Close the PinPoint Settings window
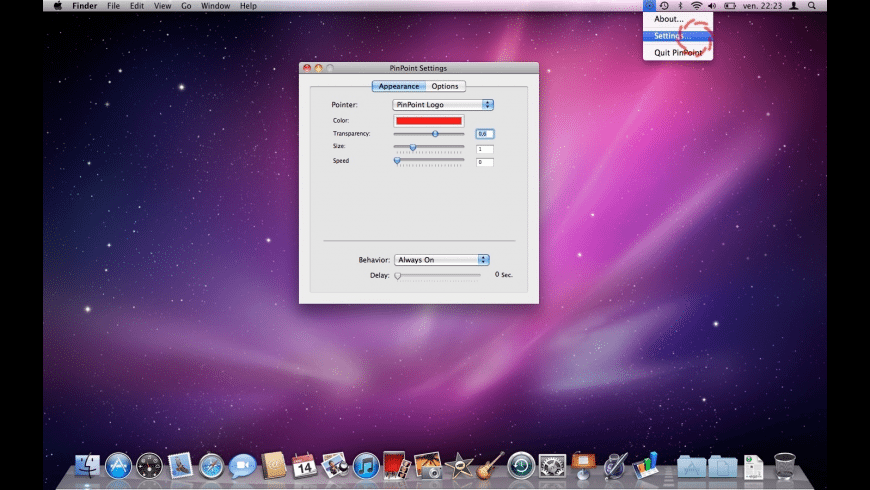This screenshot has height=490, width=870. pyautogui.click(x=307, y=68)
